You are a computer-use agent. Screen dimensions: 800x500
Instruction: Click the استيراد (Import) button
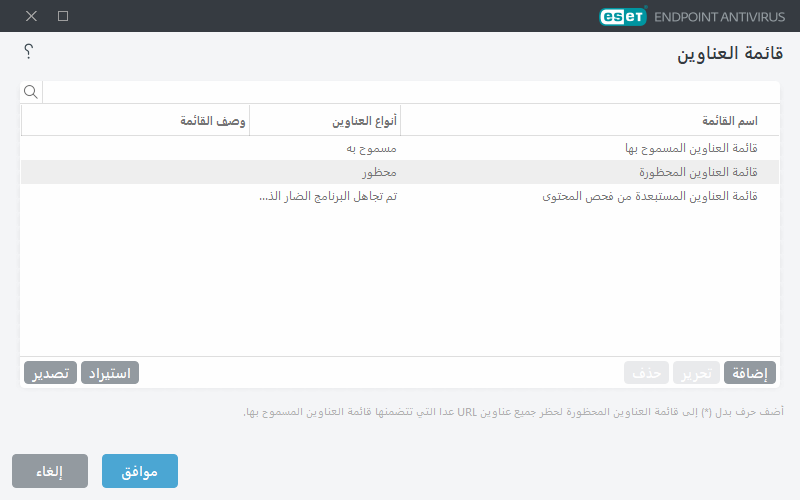[110, 372]
